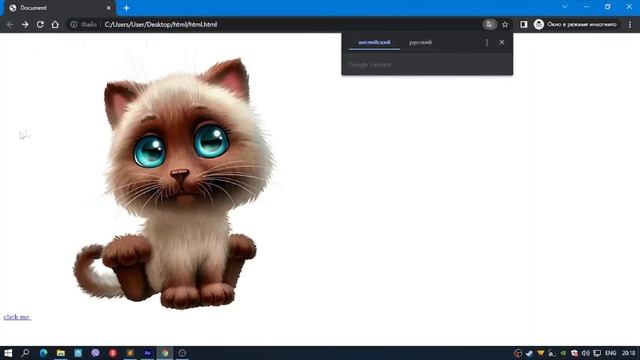Open the OBS icon in taskbar
This screenshot has width=640, height=360.
click(182, 353)
